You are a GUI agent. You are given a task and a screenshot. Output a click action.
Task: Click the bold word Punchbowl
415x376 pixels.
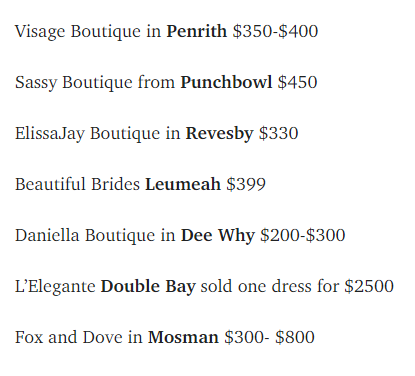226,82
